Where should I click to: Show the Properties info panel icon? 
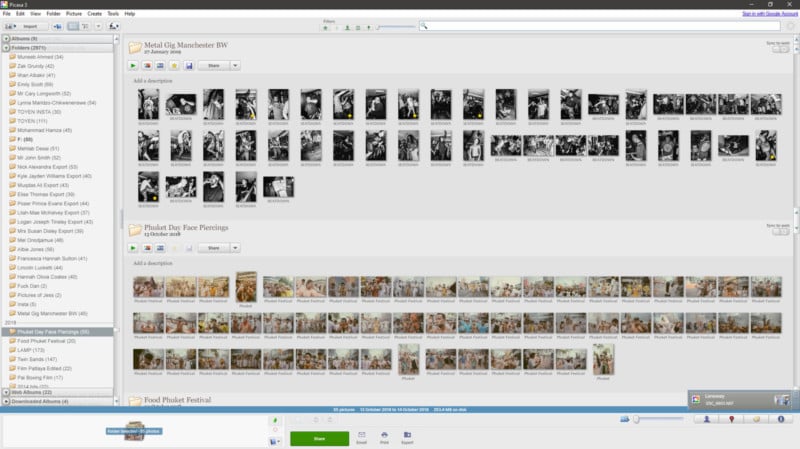tap(781, 419)
